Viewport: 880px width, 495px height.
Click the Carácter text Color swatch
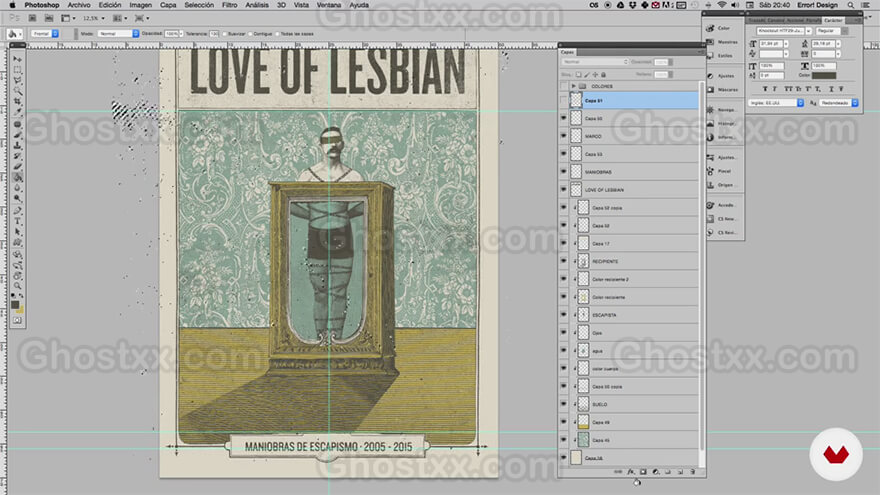824,75
